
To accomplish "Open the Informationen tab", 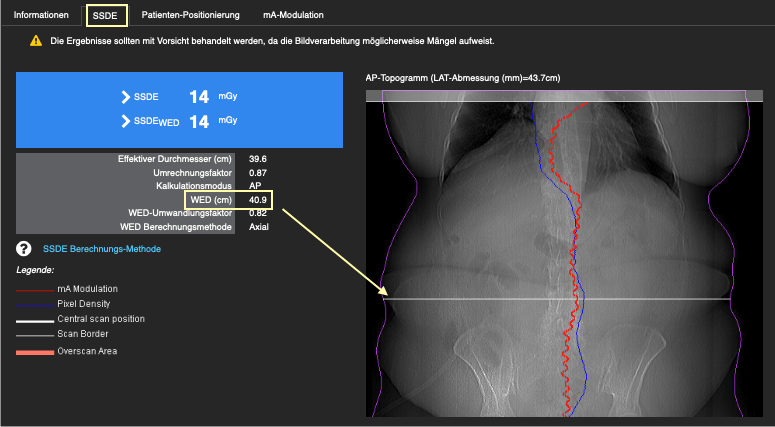I will [41, 15].
